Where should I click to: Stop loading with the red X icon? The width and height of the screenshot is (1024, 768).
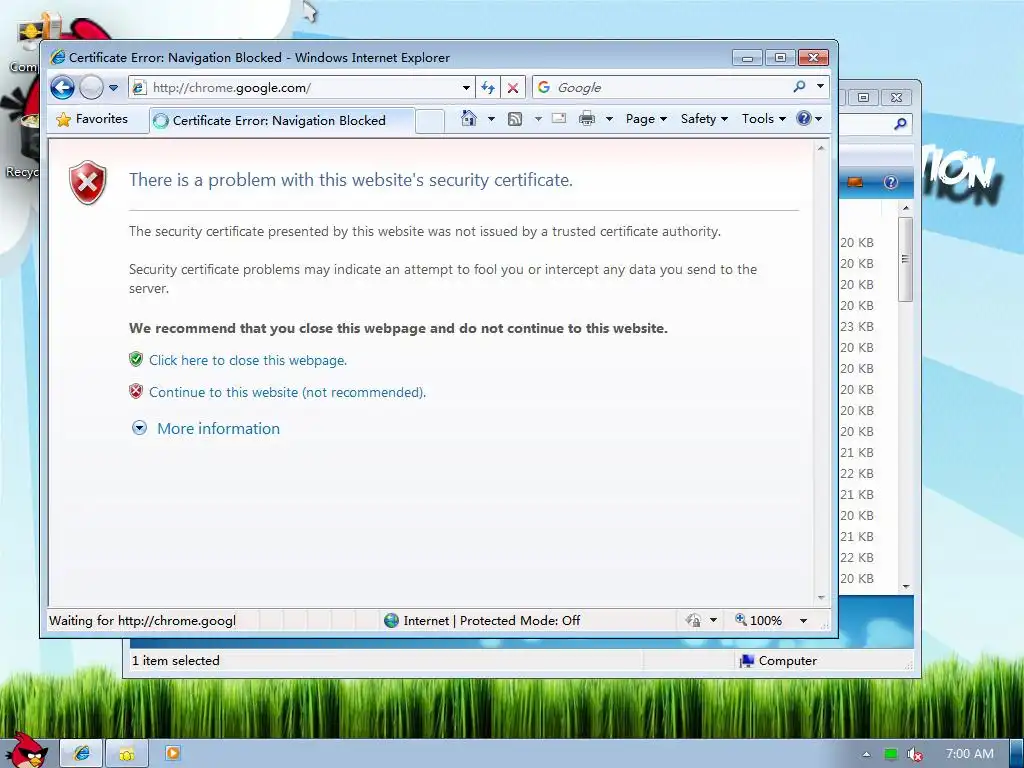coord(513,88)
